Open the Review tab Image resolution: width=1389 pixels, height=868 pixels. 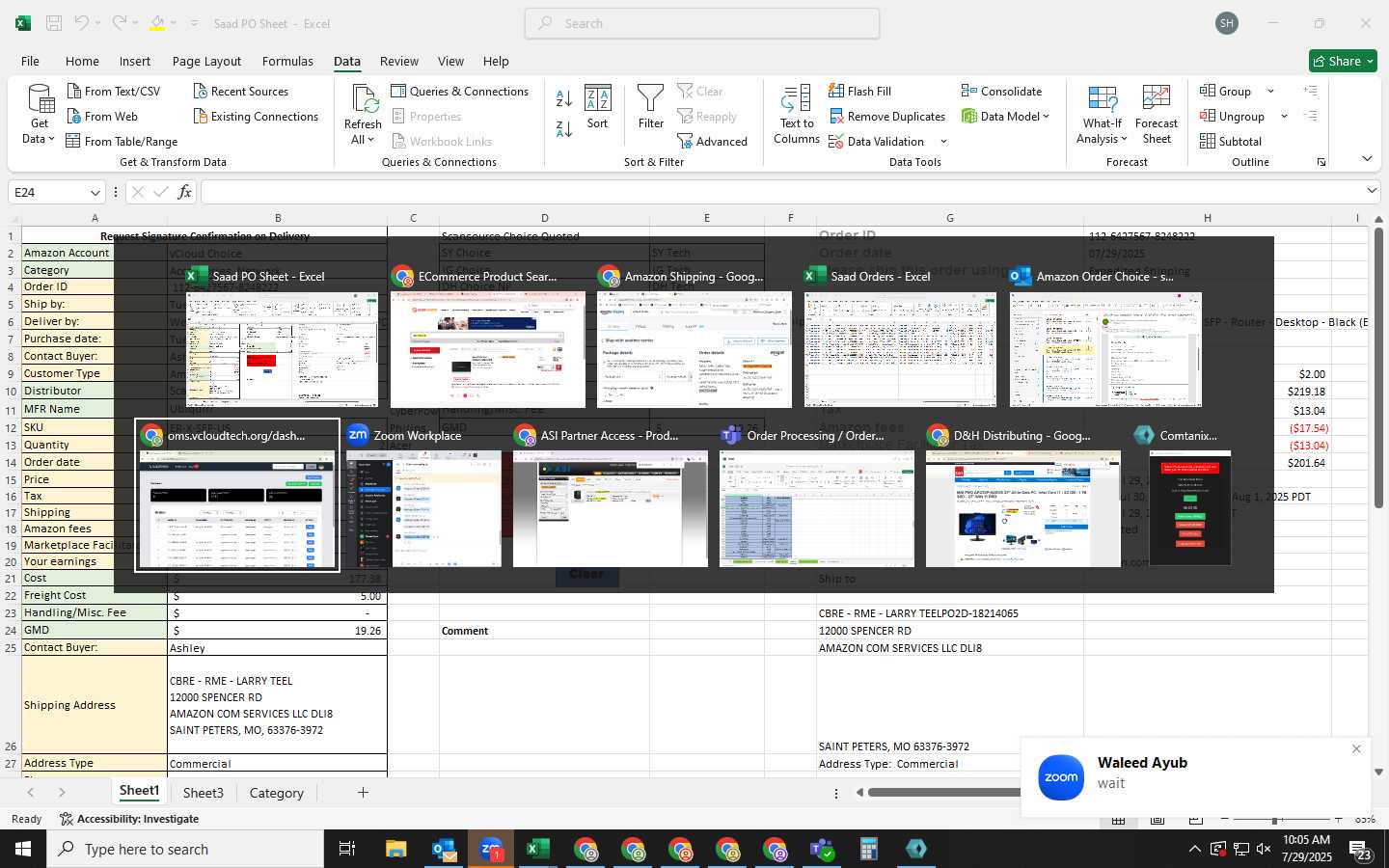(x=399, y=61)
